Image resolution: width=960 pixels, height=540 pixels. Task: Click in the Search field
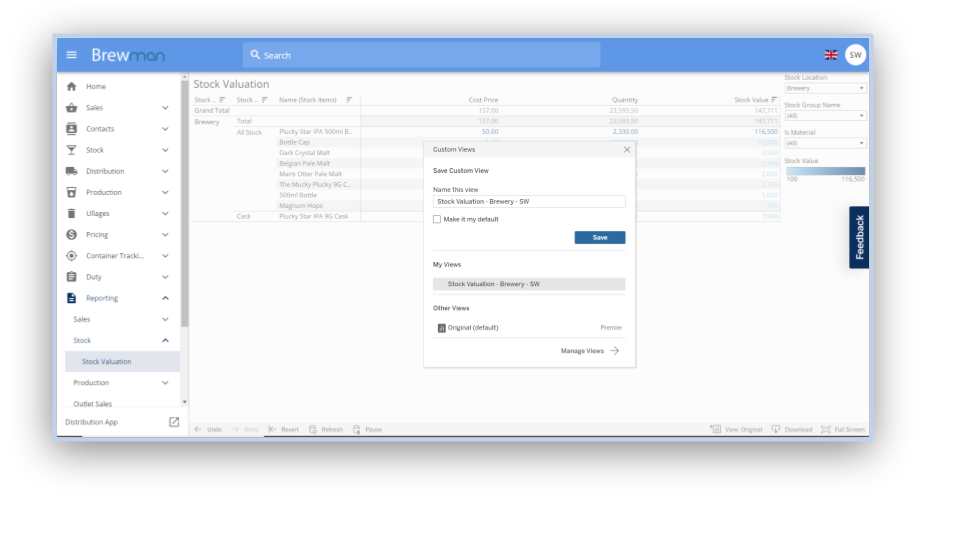(421, 55)
